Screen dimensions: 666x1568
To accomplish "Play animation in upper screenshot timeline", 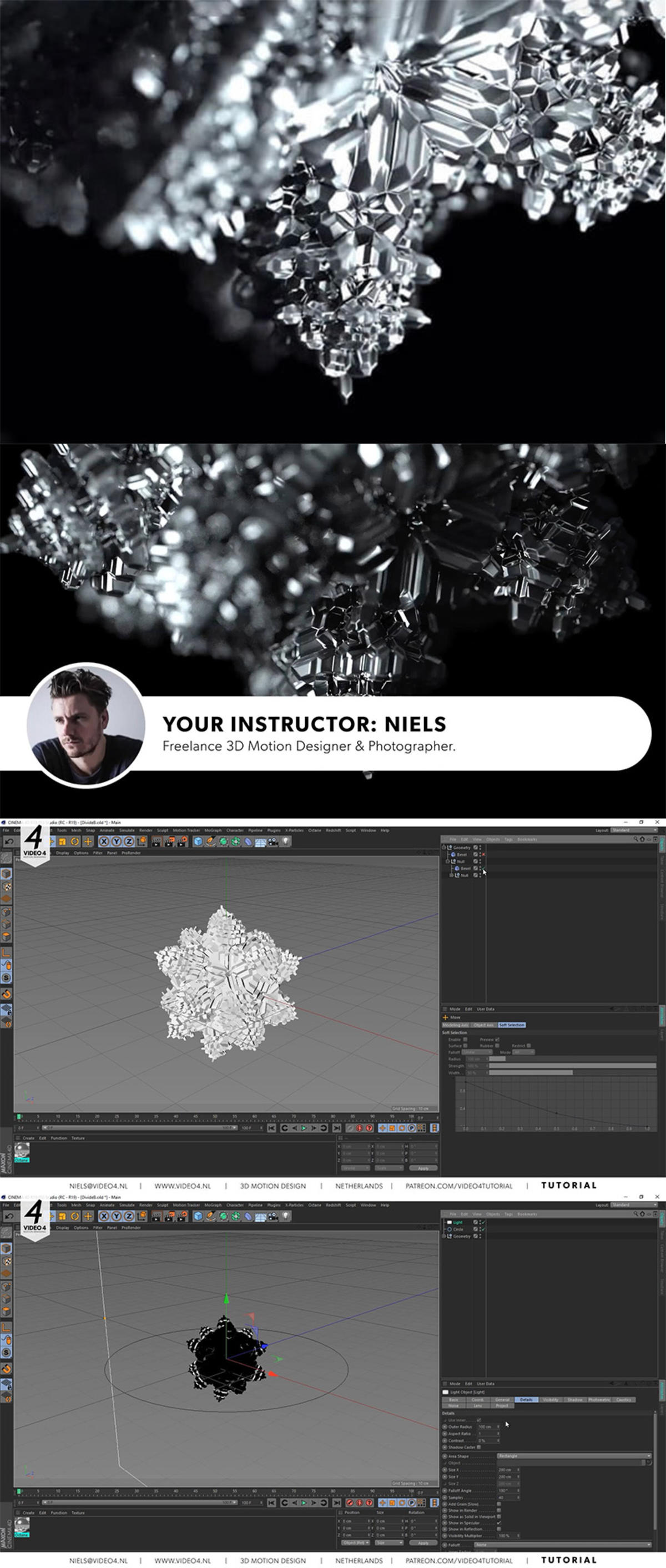I will pyautogui.click(x=304, y=1128).
